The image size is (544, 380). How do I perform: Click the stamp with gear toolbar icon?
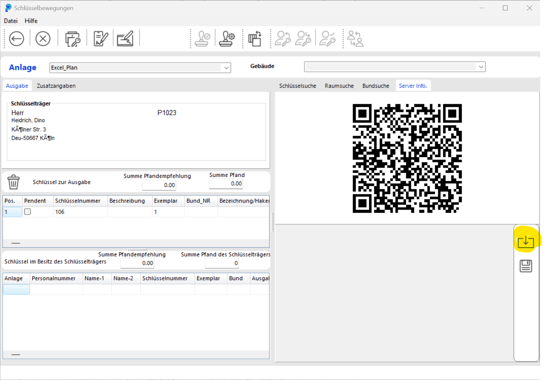click(x=227, y=39)
